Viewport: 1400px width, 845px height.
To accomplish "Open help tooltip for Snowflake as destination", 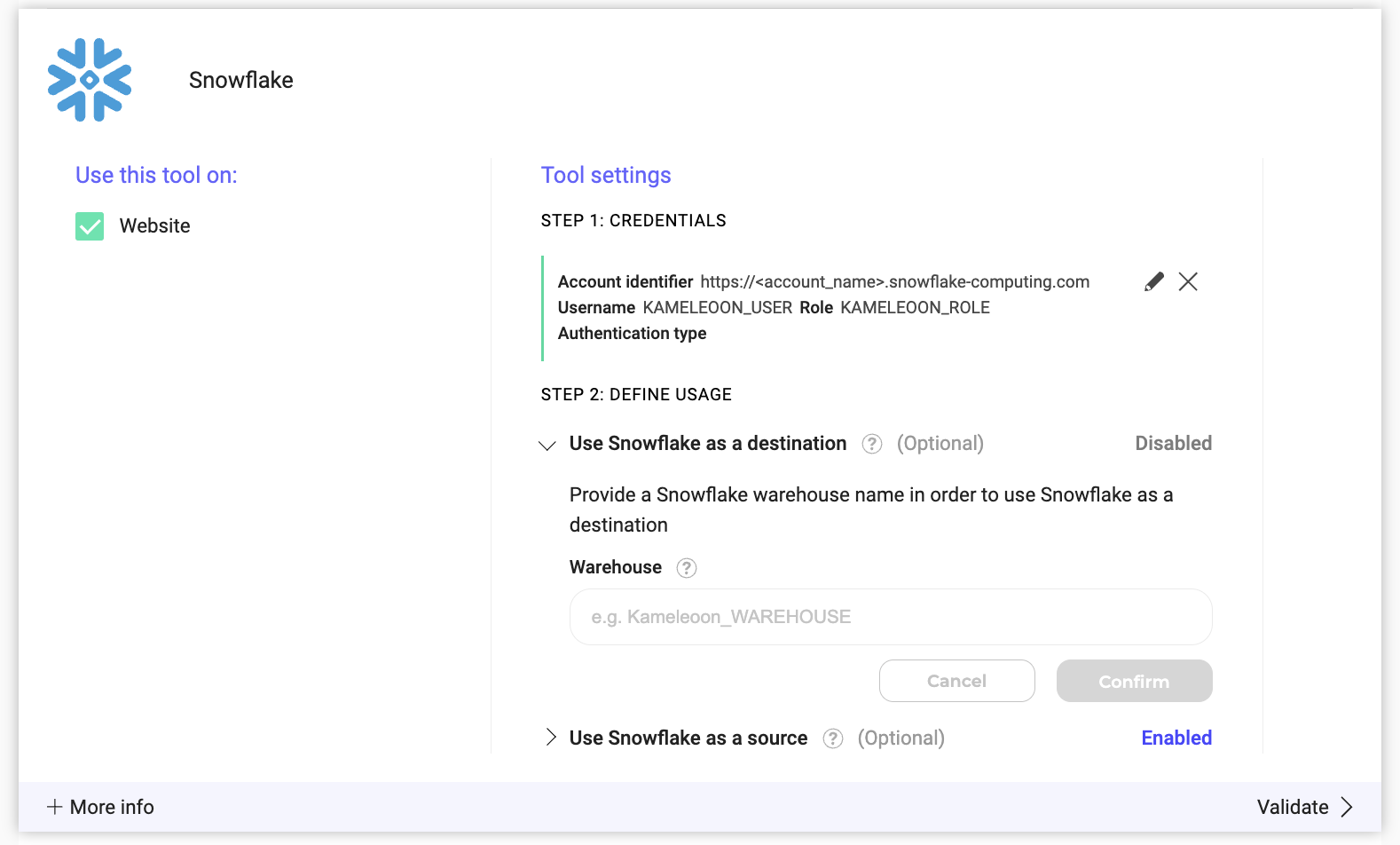I will click(872, 444).
